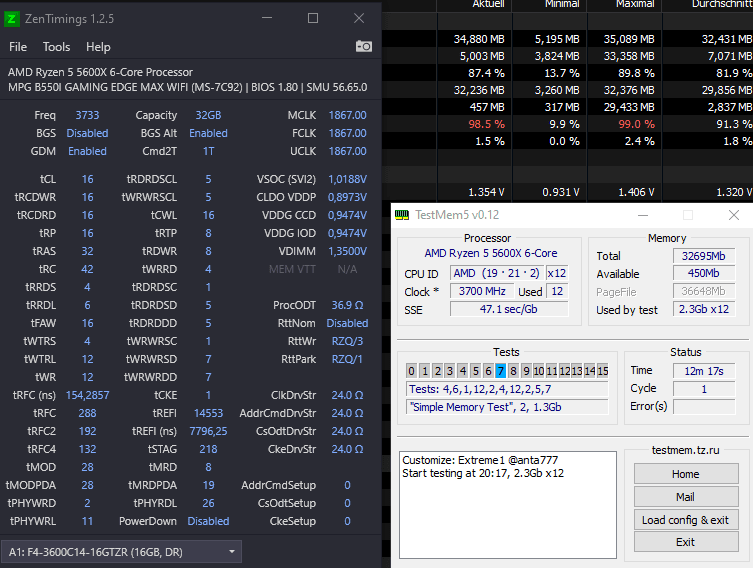Click the Exit button in TestMem5
This screenshot has height=568, width=753.
click(686, 542)
